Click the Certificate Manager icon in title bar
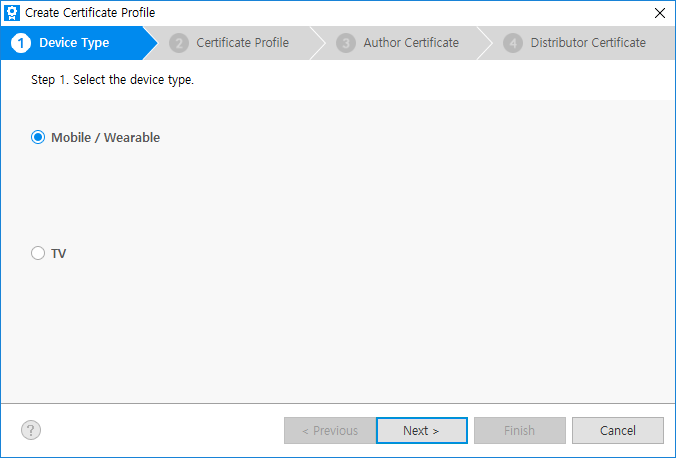Screen dimensions: 676x458 [13, 13]
